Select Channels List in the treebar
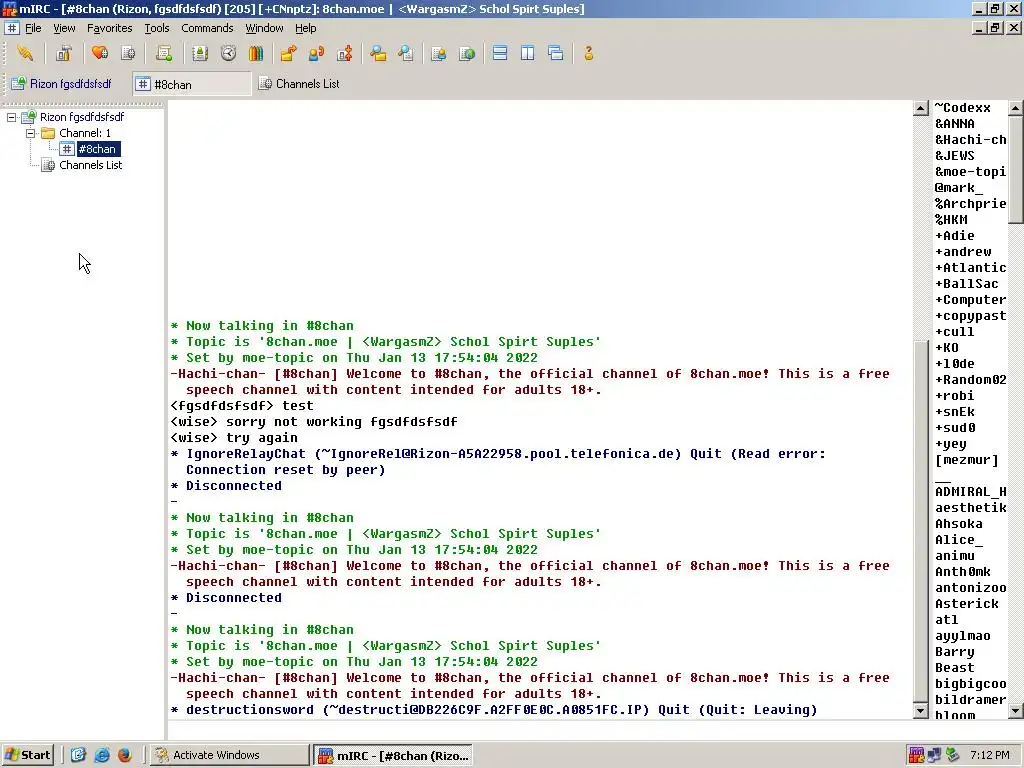1024x768 pixels. [90, 165]
